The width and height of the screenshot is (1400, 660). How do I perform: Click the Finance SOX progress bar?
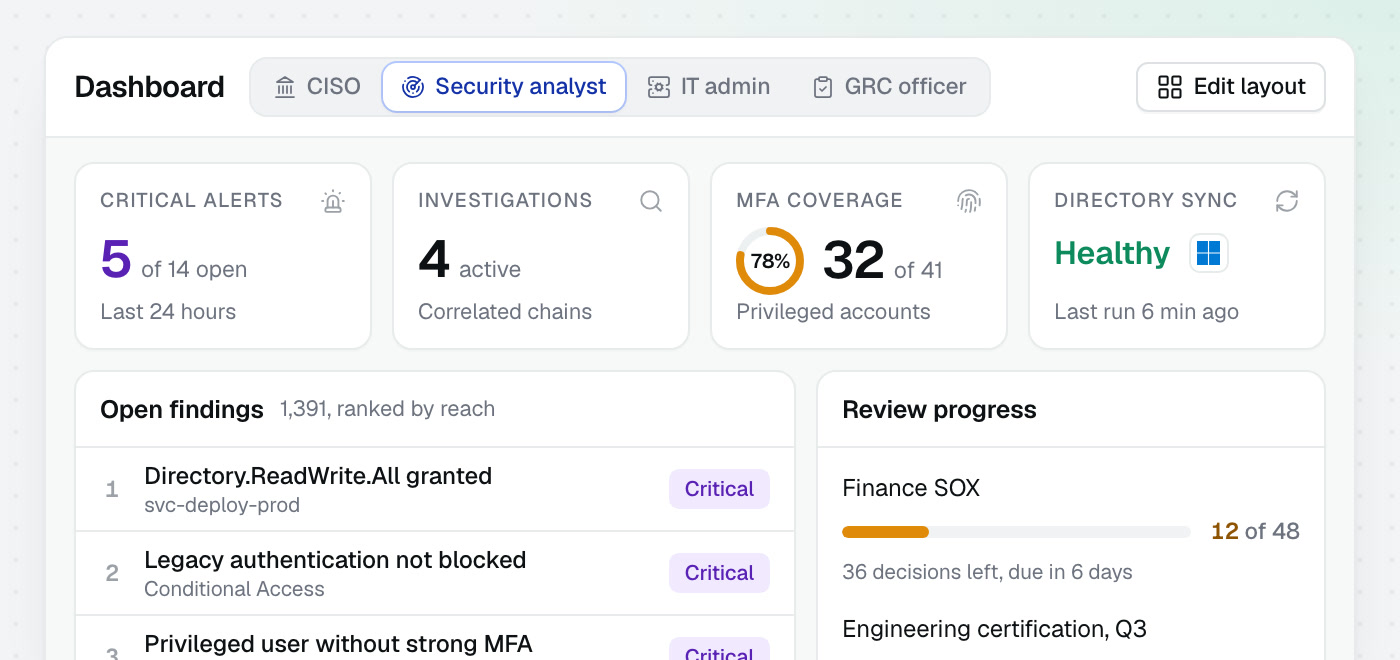(1016, 532)
